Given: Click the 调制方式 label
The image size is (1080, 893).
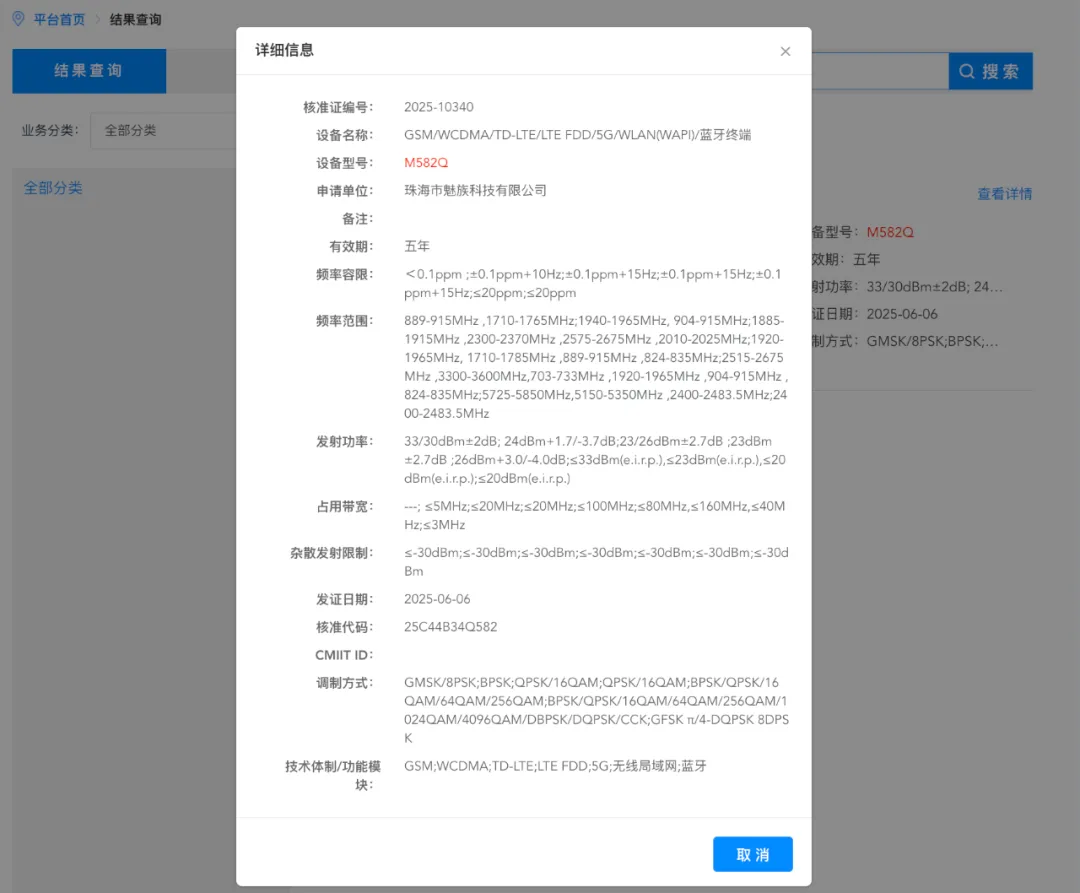Looking at the screenshot, I should 344,683.
